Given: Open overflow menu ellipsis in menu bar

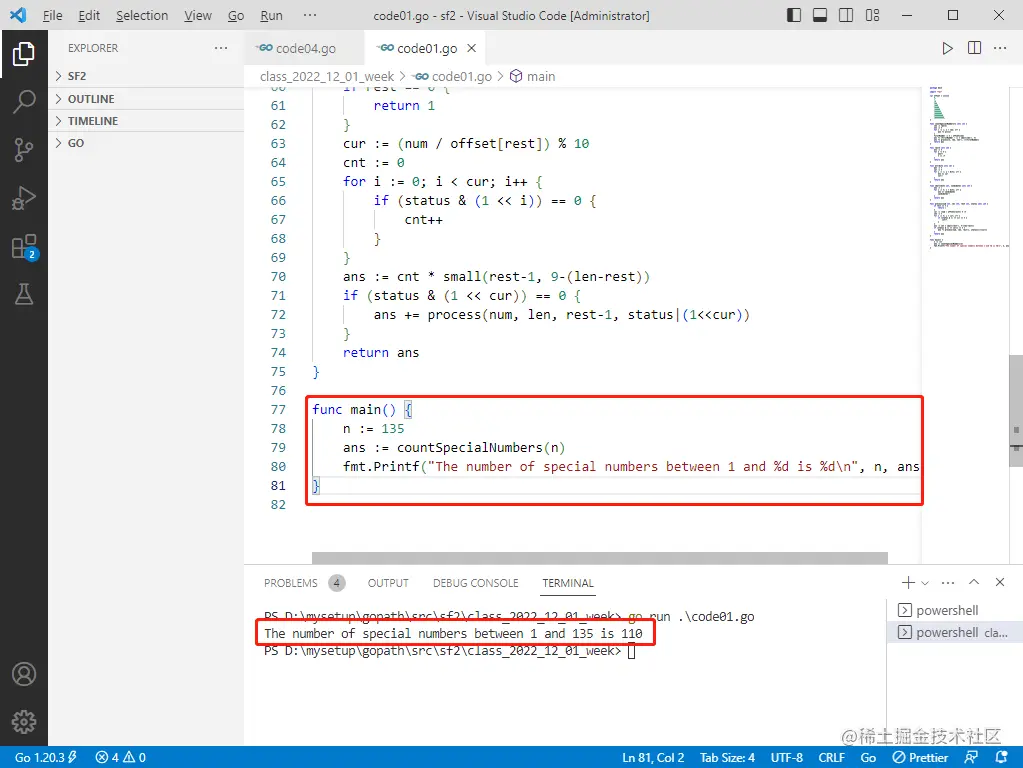Looking at the screenshot, I should [310, 15].
